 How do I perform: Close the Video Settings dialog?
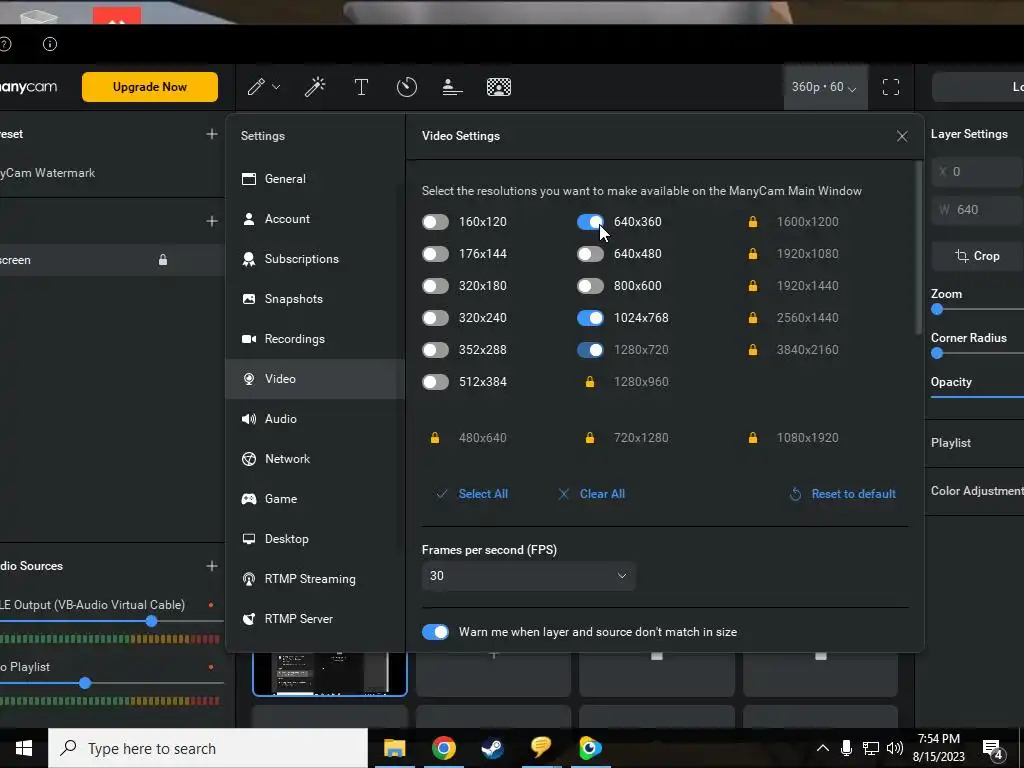[x=902, y=136]
